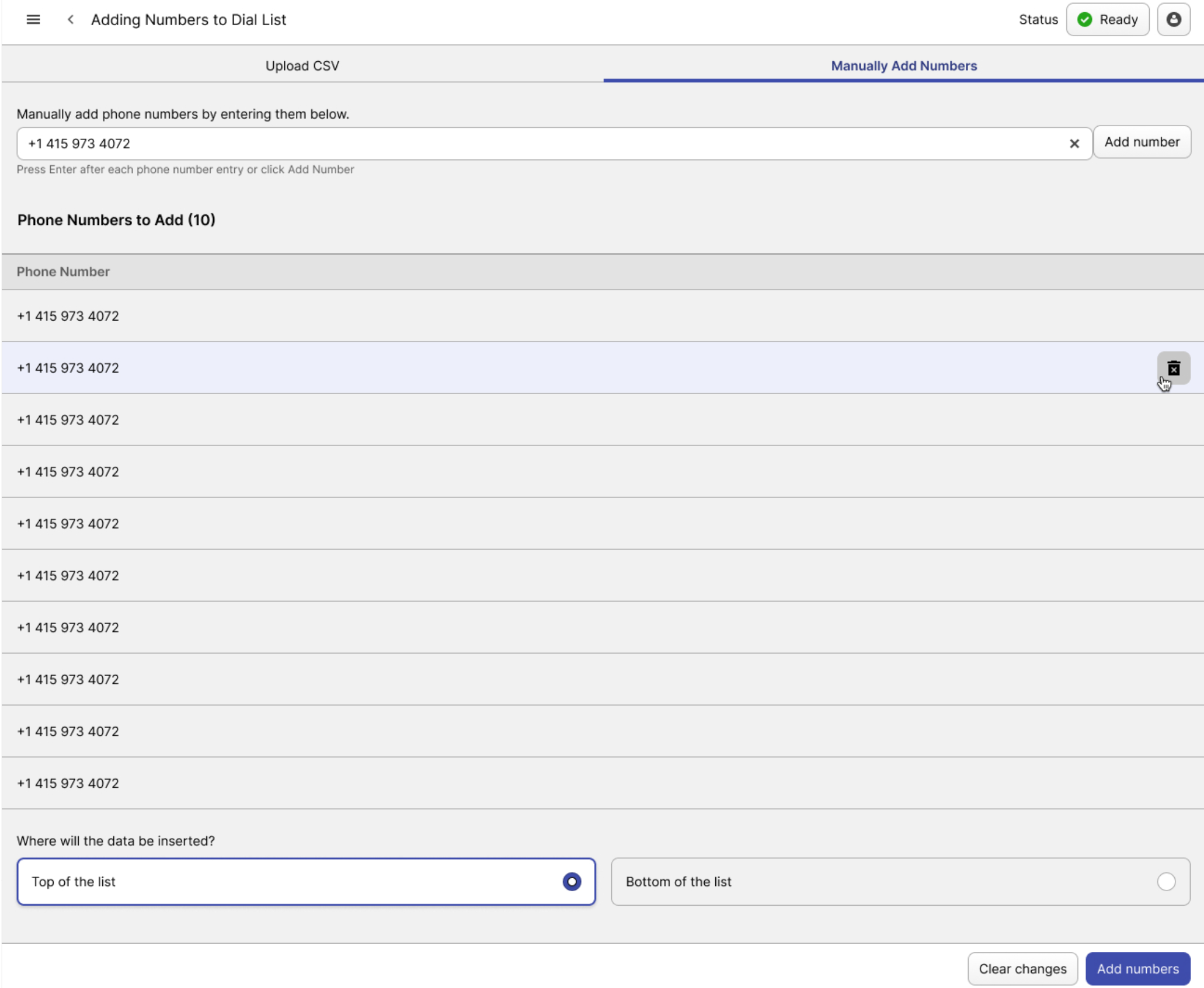Image resolution: width=1204 pixels, height=988 pixels.
Task: Switch to the Upload CSV tab
Action: (x=302, y=66)
